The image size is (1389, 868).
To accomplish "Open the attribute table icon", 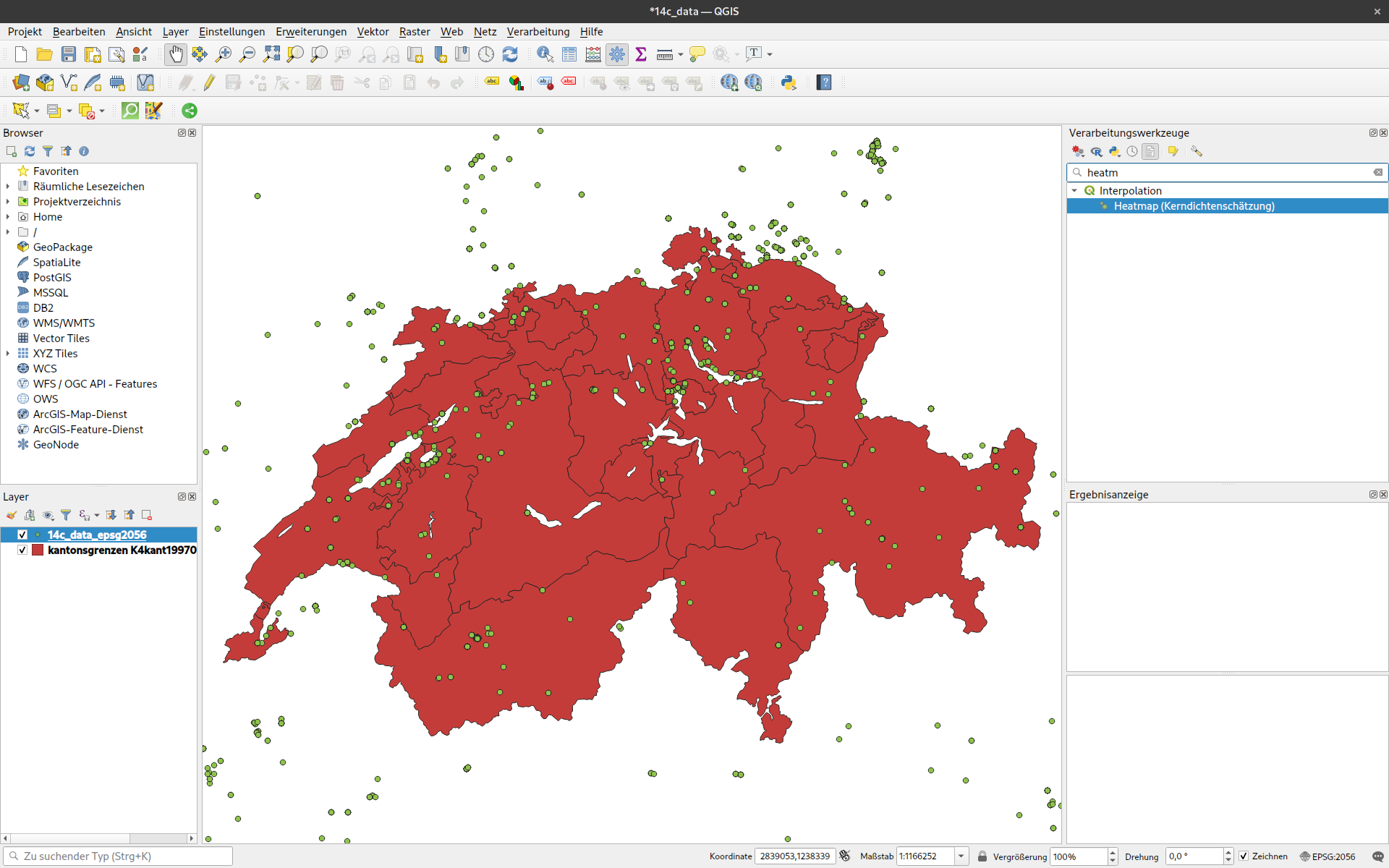I will click(569, 54).
